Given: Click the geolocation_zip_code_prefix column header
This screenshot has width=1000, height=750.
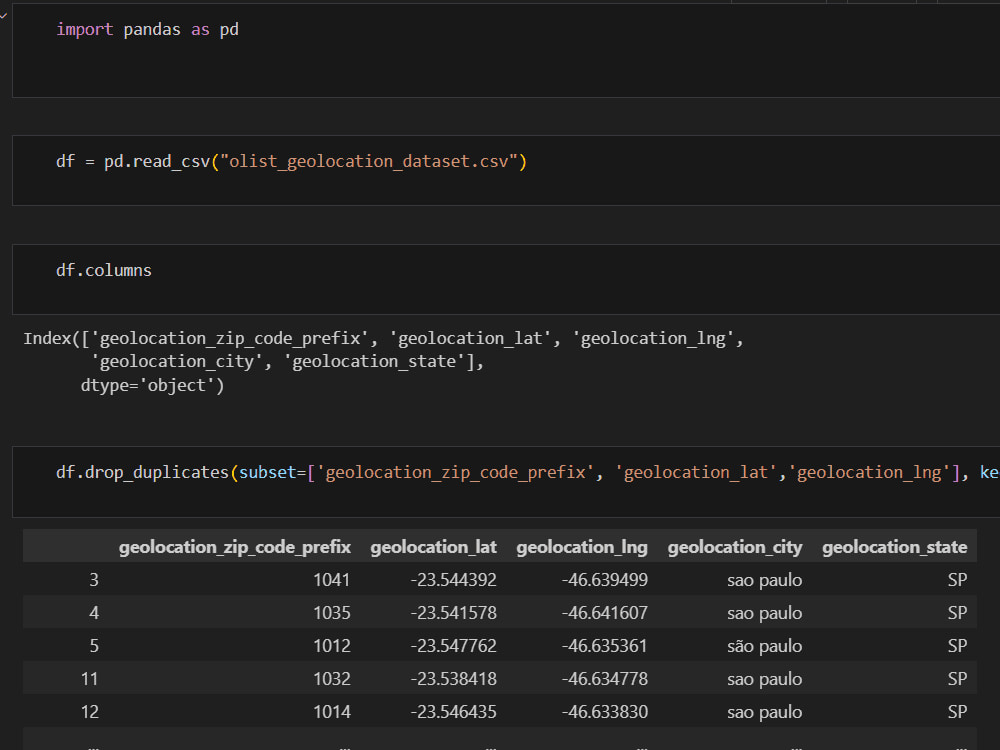Looking at the screenshot, I should (x=235, y=547).
